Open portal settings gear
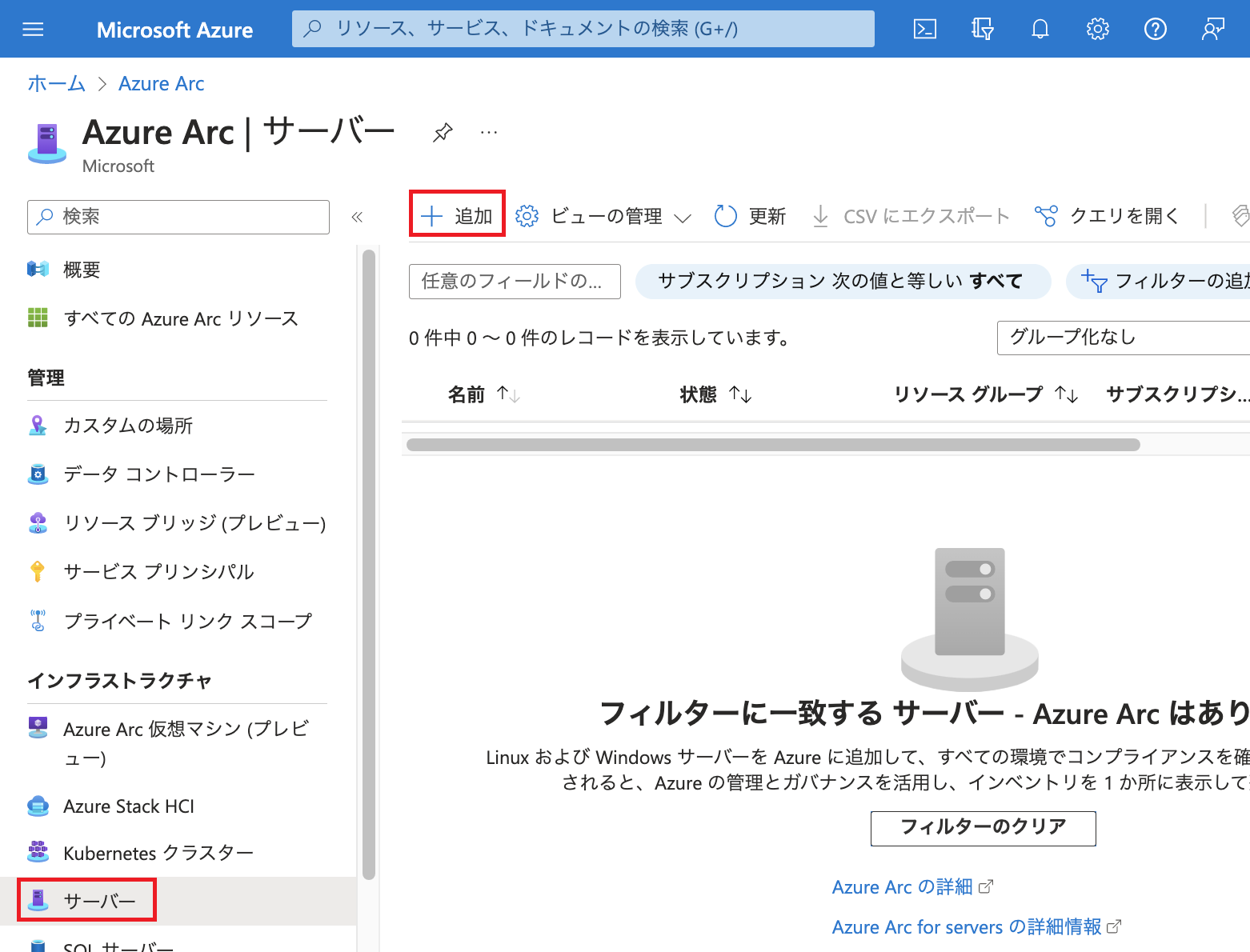 (1098, 30)
